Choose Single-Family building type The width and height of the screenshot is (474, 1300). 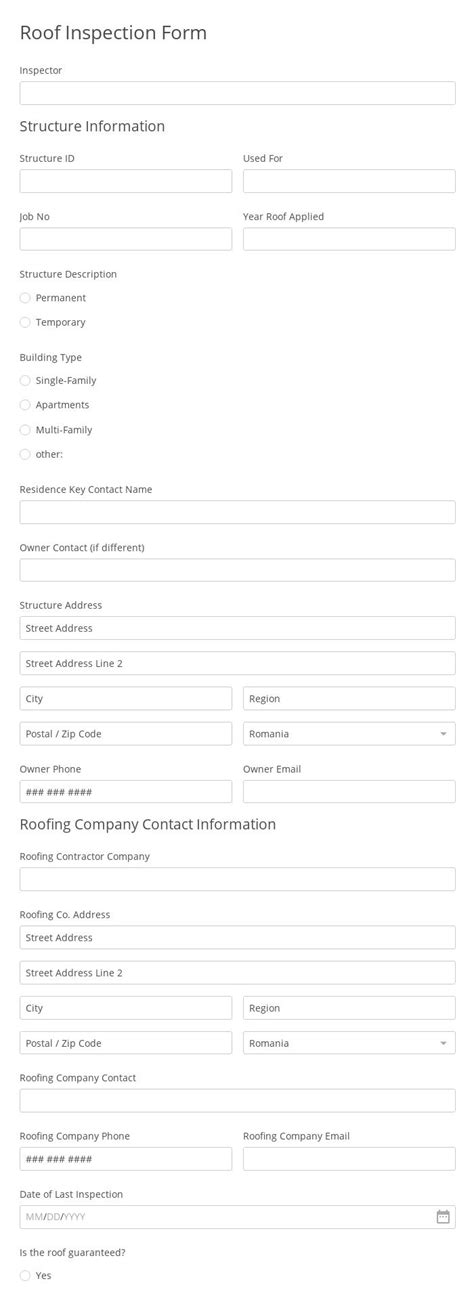point(25,381)
